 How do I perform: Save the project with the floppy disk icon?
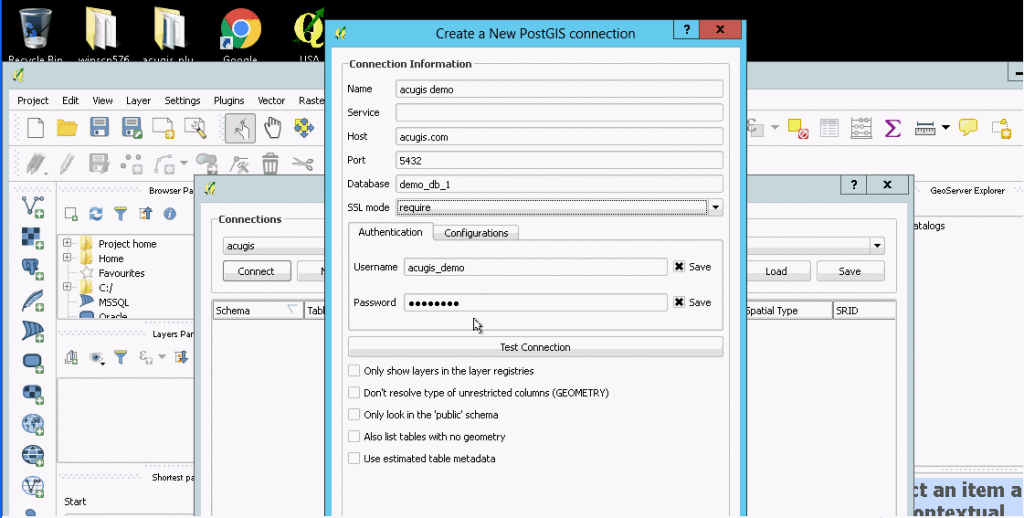99,127
